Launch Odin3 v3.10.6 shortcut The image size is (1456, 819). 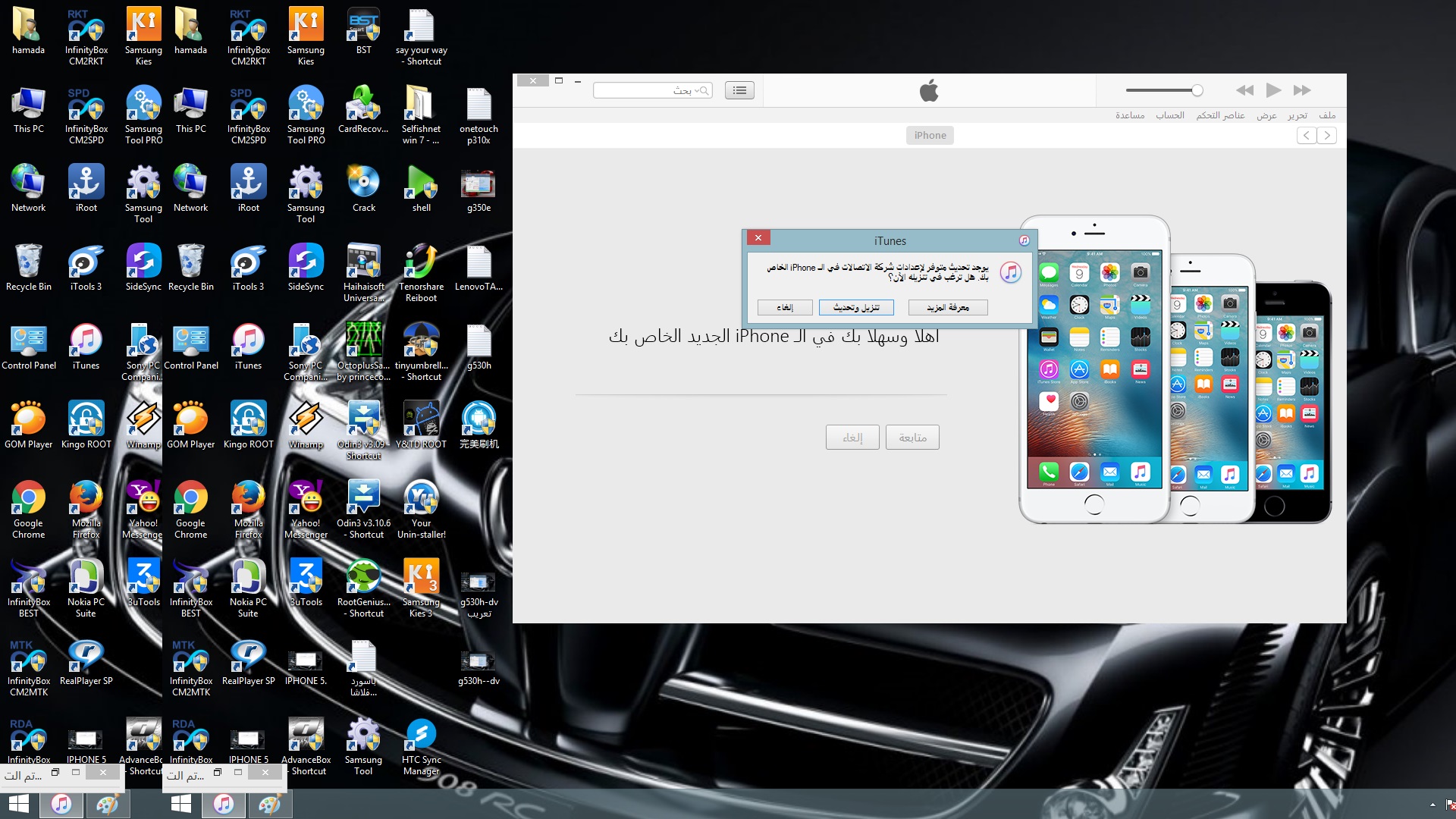(364, 509)
